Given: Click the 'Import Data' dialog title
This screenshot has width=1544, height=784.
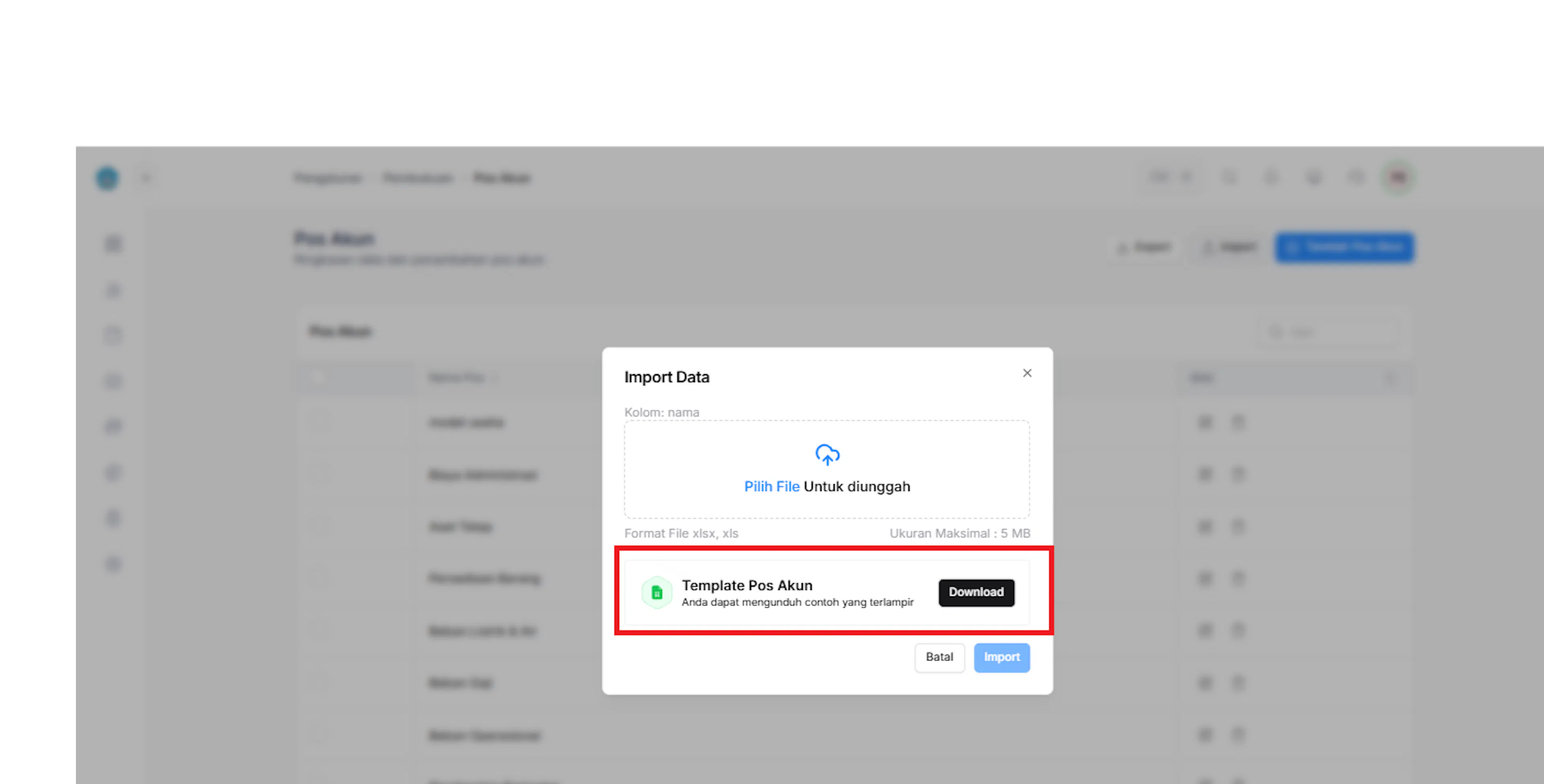Looking at the screenshot, I should point(667,377).
